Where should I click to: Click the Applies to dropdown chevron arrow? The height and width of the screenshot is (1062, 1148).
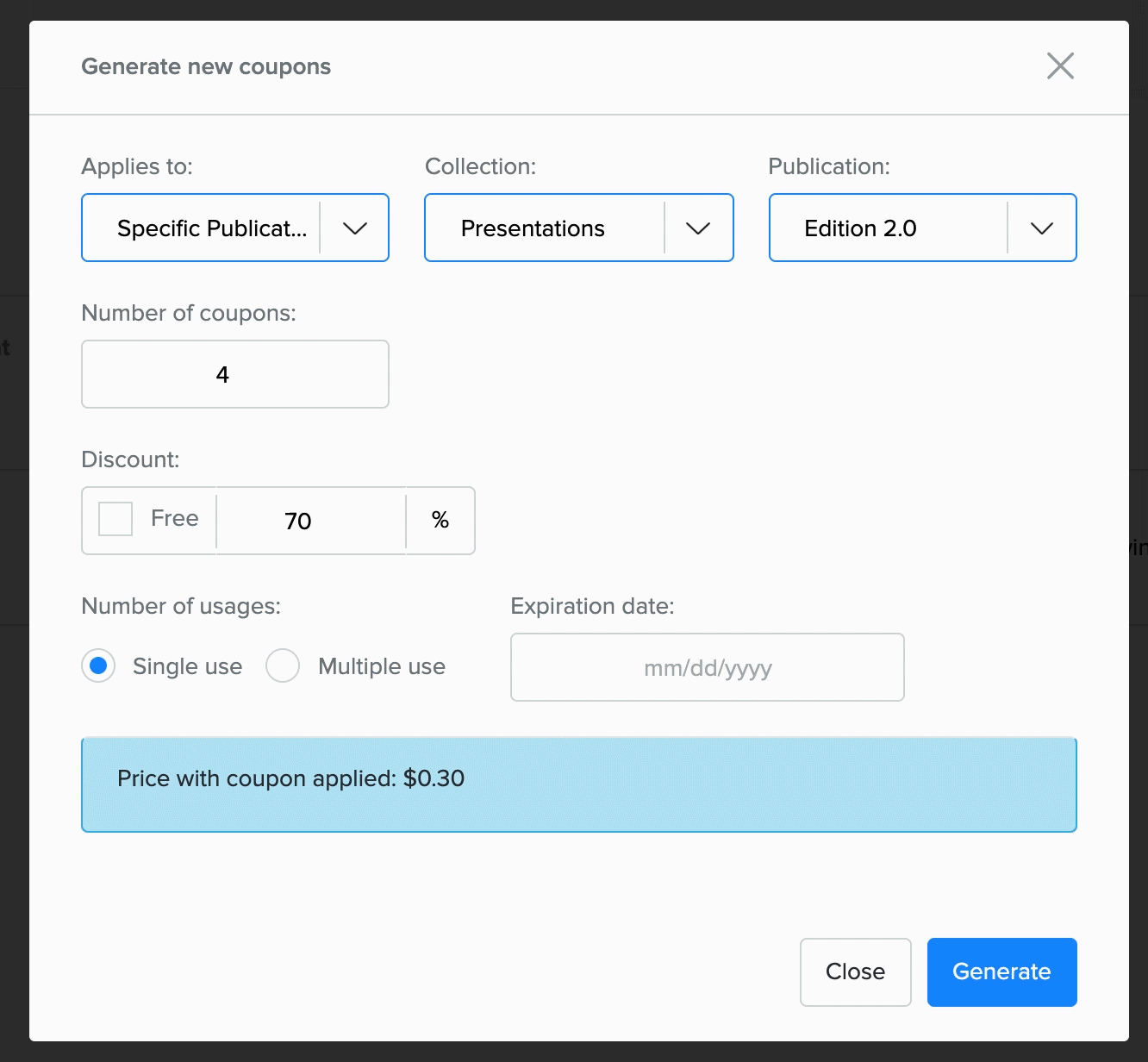tap(355, 228)
